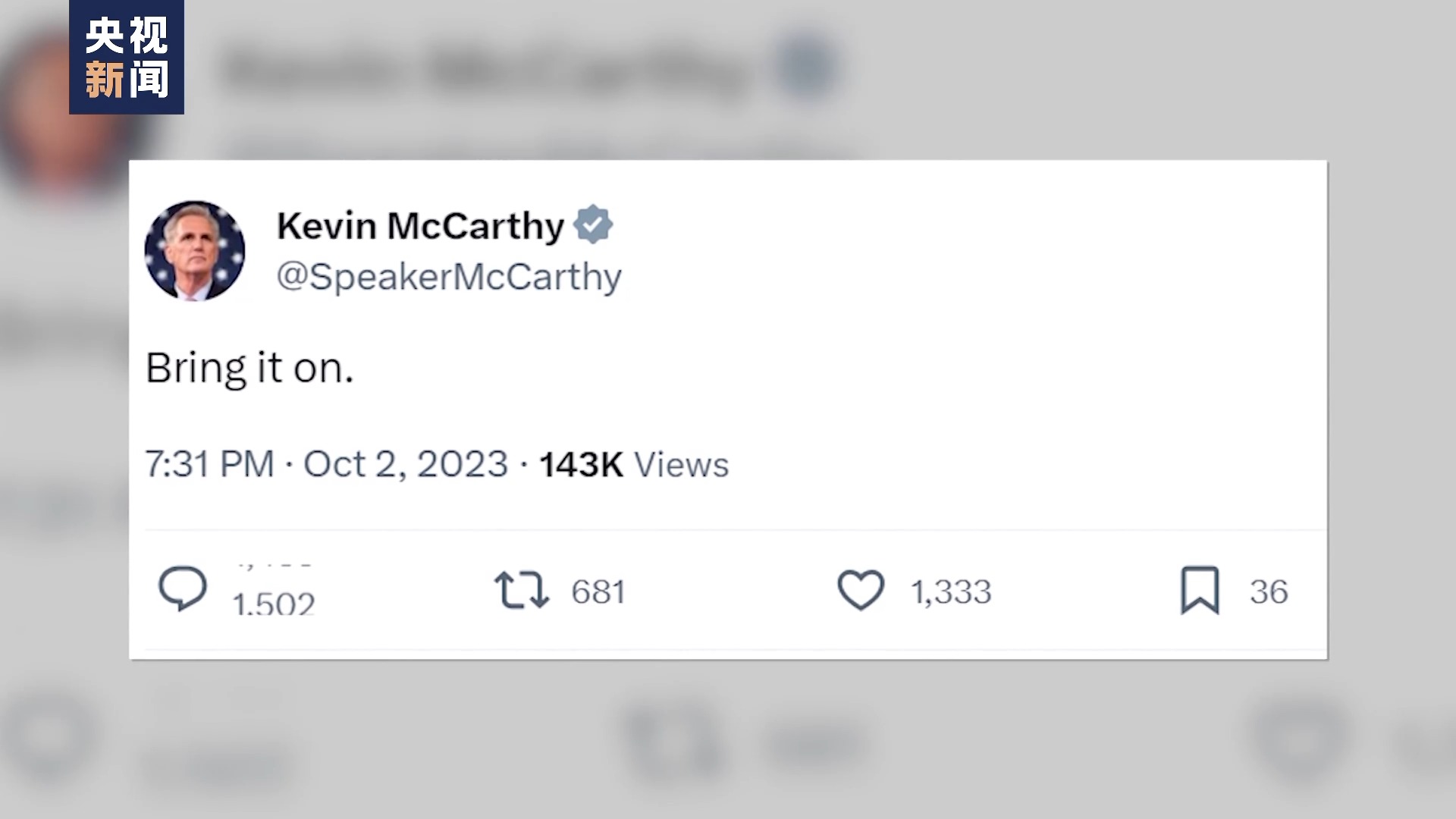Image resolution: width=1456 pixels, height=819 pixels.
Task: Click the 7:31 PM timestamp
Action: point(209,464)
